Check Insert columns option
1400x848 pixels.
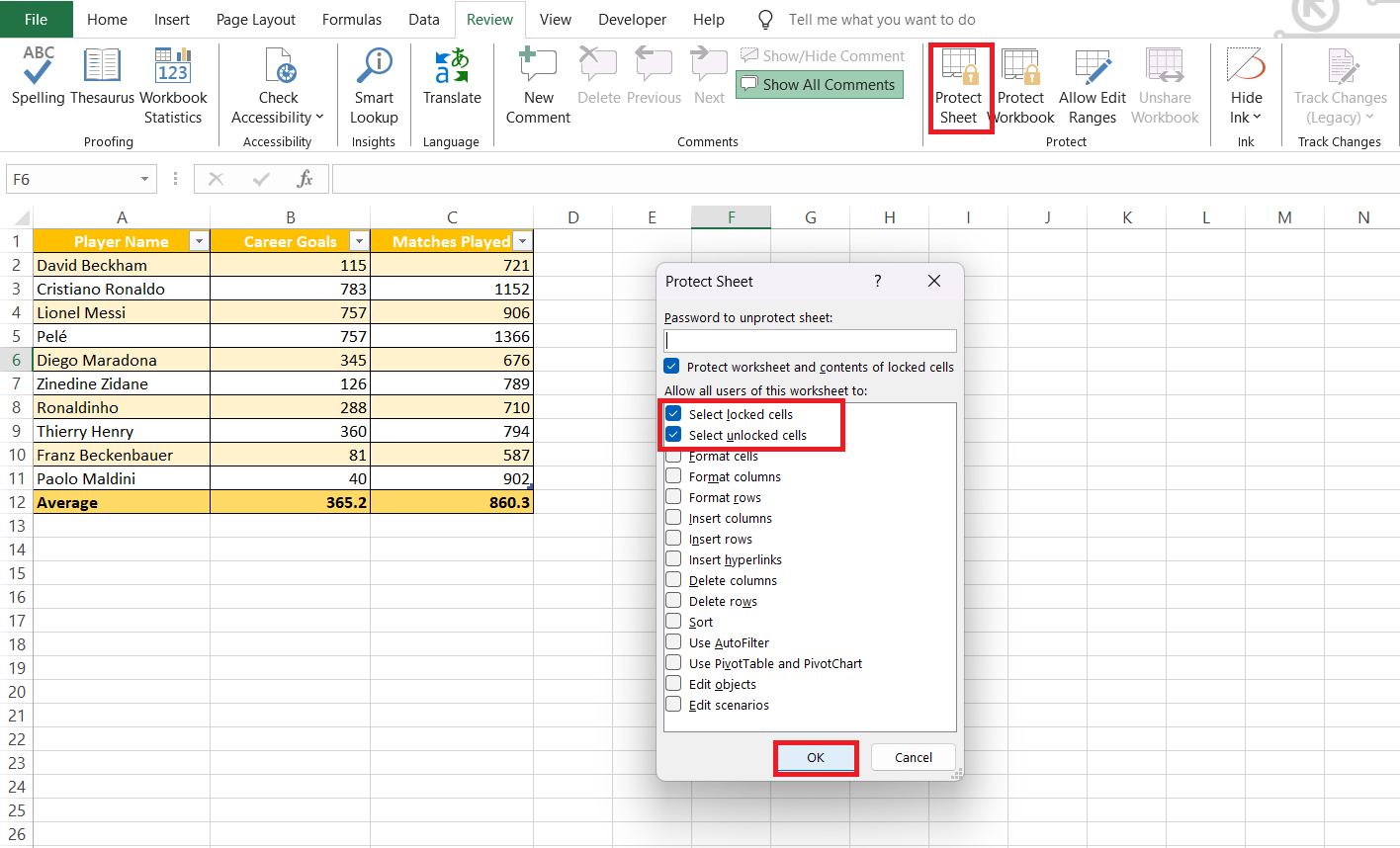pos(673,518)
